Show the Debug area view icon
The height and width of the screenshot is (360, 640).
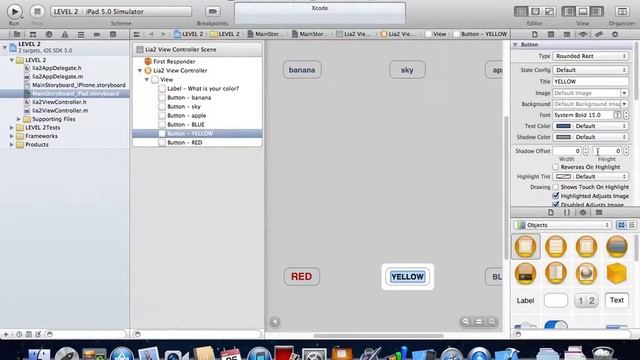pyautogui.click(x=583, y=11)
